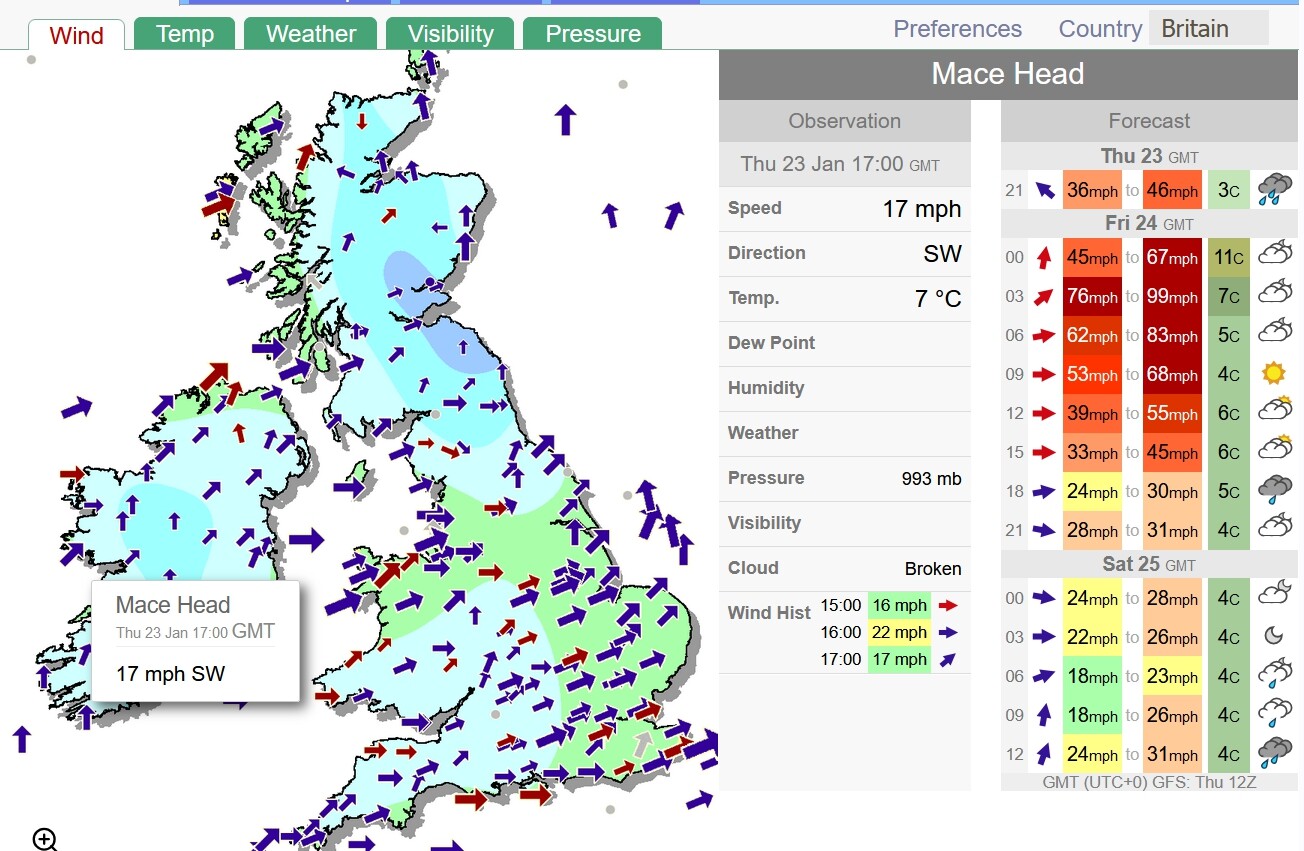This screenshot has height=851, width=1304.
Task: Switch to the Wind tab
Action: pyautogui.click(x=76, y=35)
